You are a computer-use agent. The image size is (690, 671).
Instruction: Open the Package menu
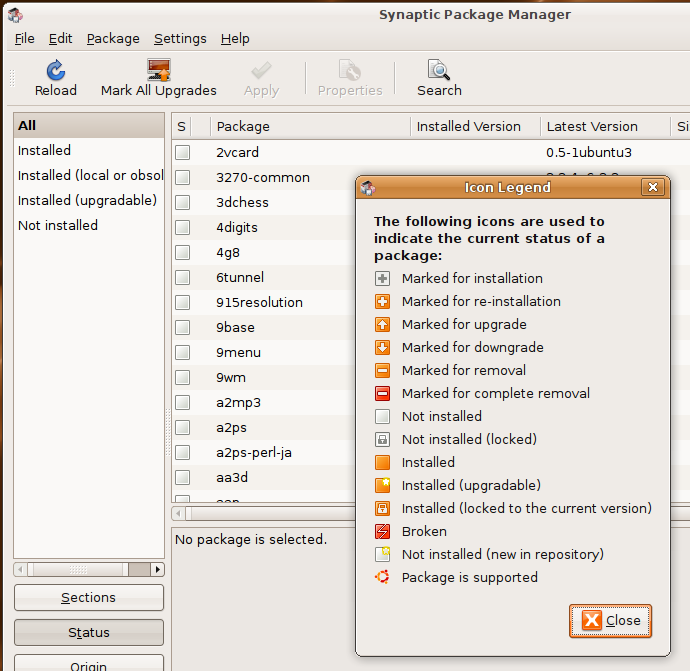tap(113, 39)
